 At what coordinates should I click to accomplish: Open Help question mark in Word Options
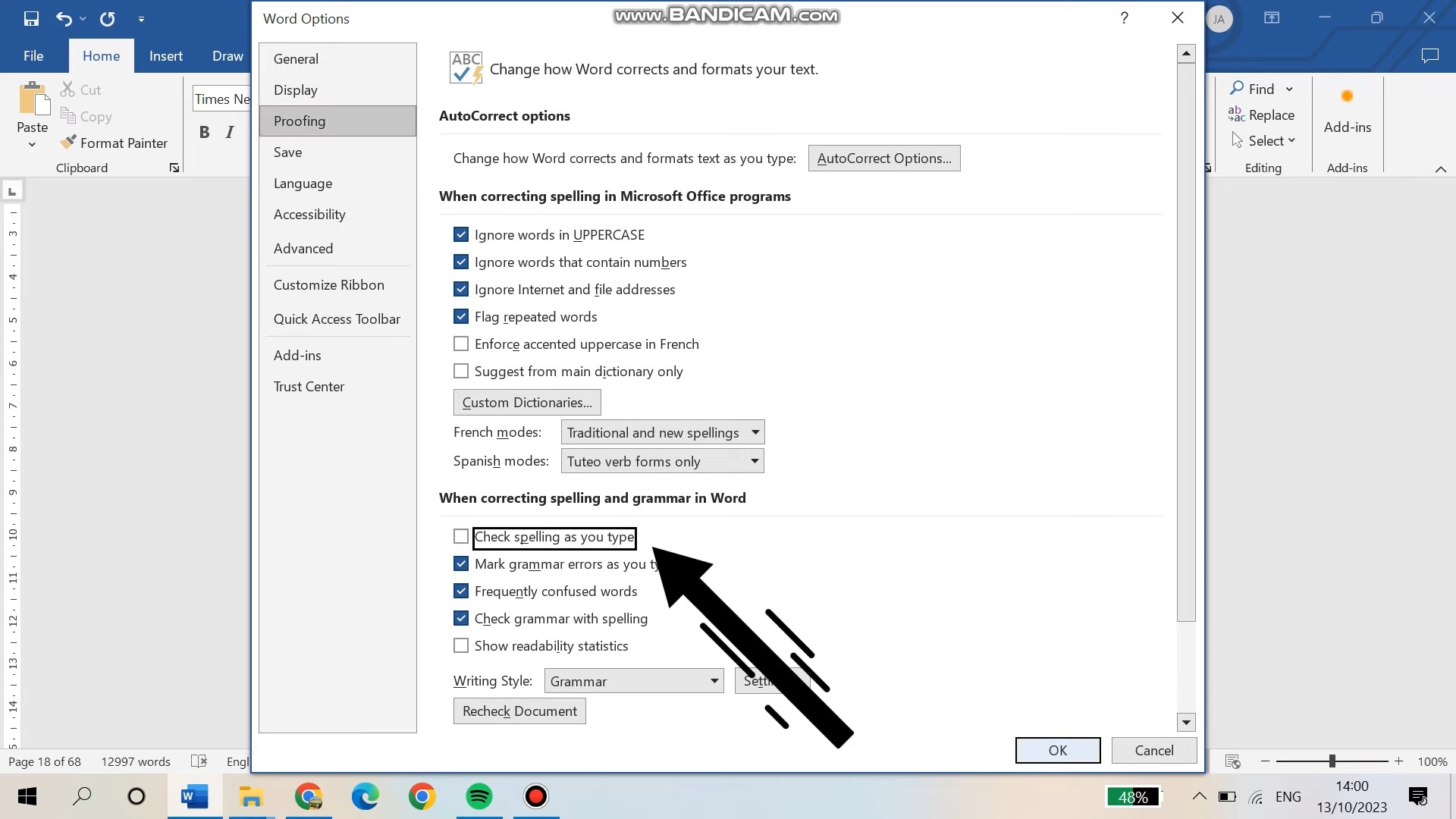click(1125, 17)
